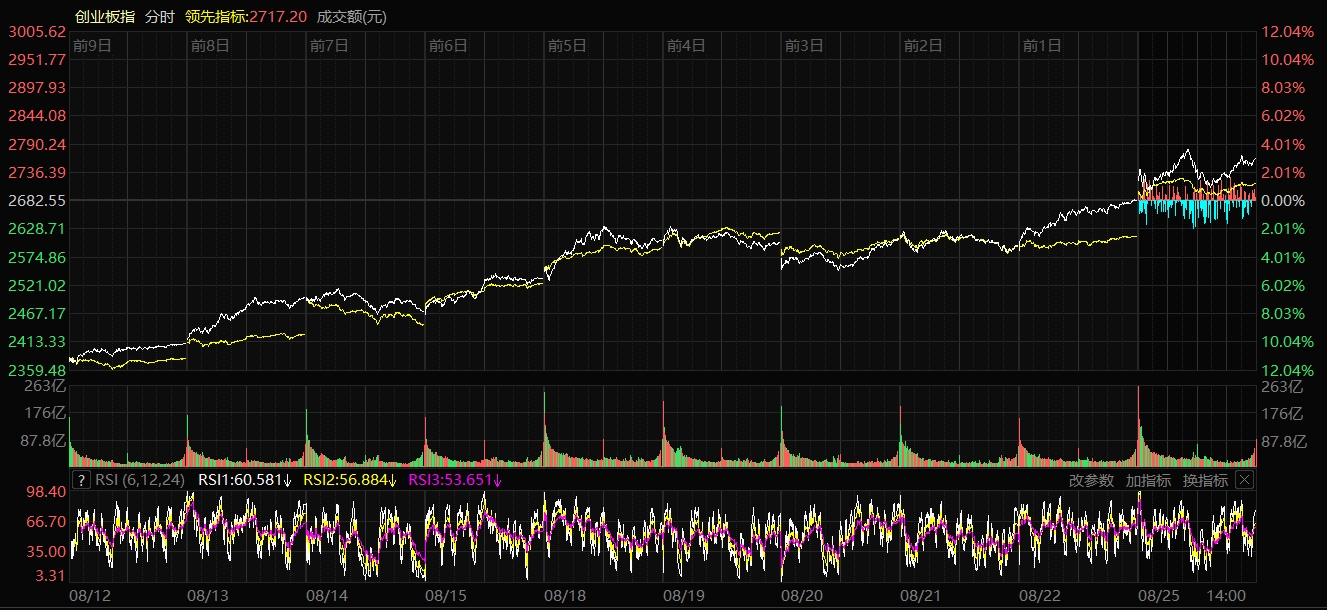Select the 前8日 day marker
The height and width of the screenshot is (610, 1327).
(210, 45)
